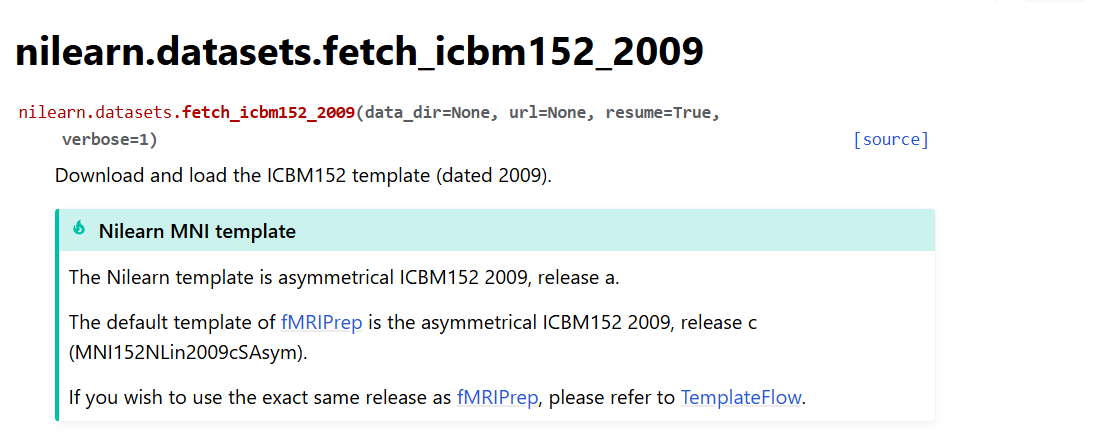Click the teal admonition header bar
The image size is (1105, 432).
pos(600,231)
